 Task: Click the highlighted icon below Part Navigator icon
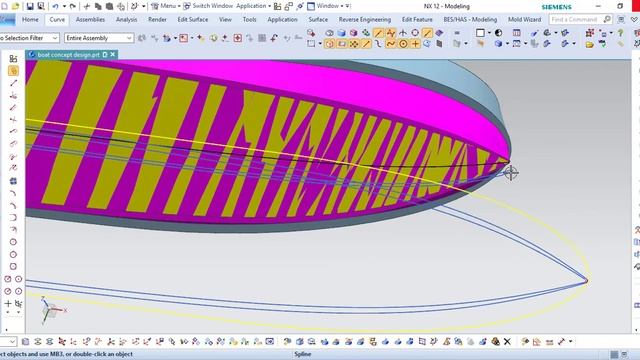13,71
